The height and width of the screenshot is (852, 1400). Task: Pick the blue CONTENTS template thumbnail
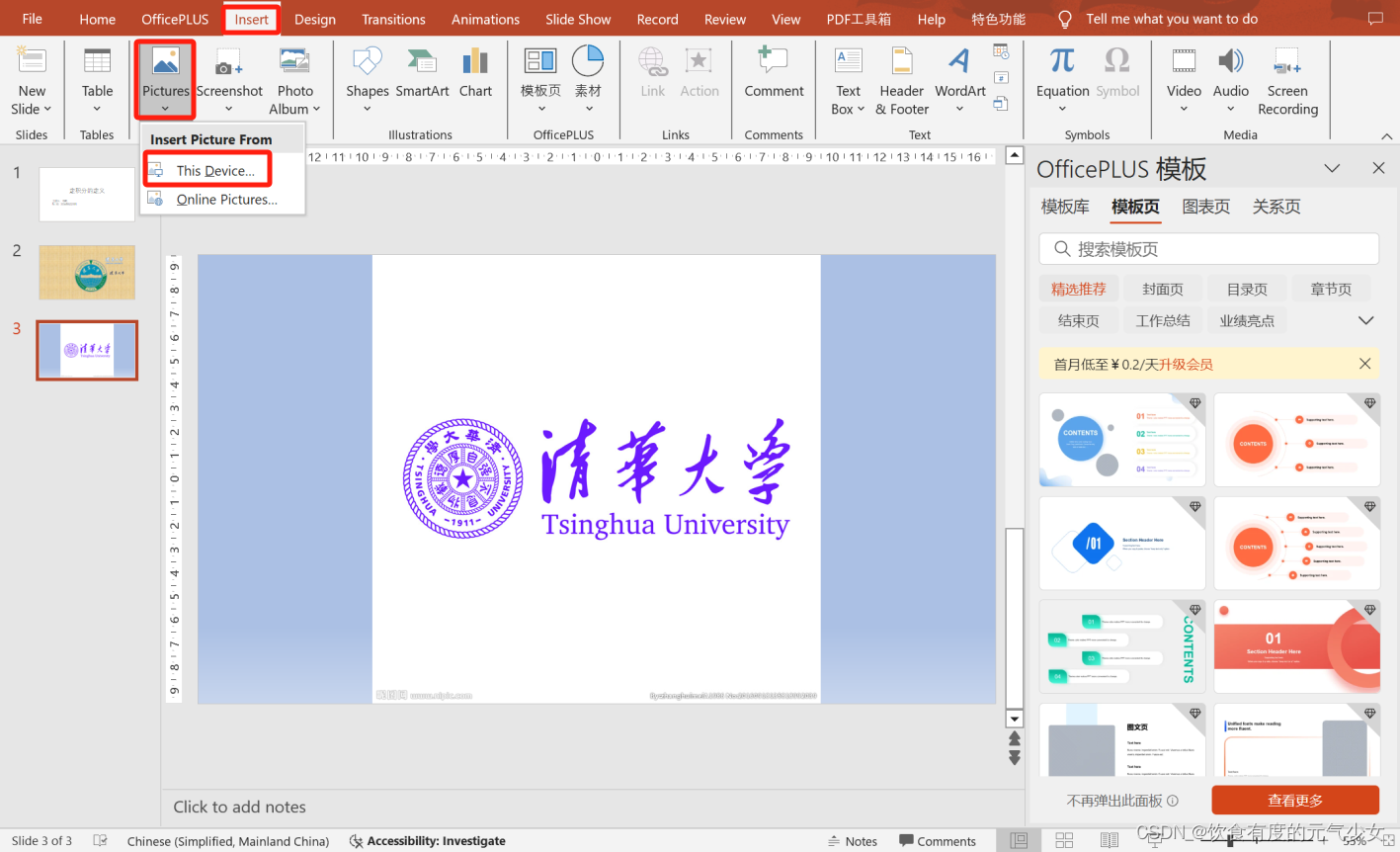(1122, 440)
